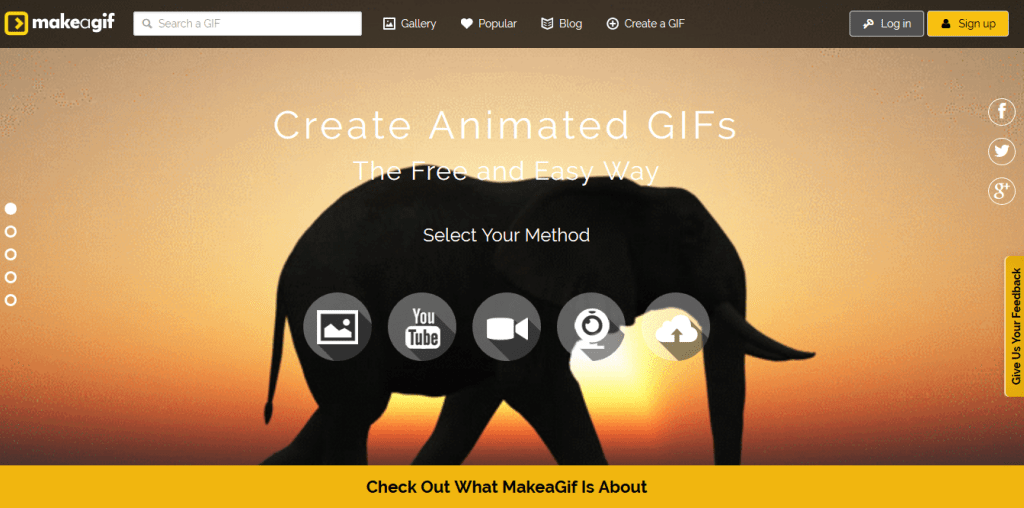Choose the video to GIF method icon

click(507, 326)
